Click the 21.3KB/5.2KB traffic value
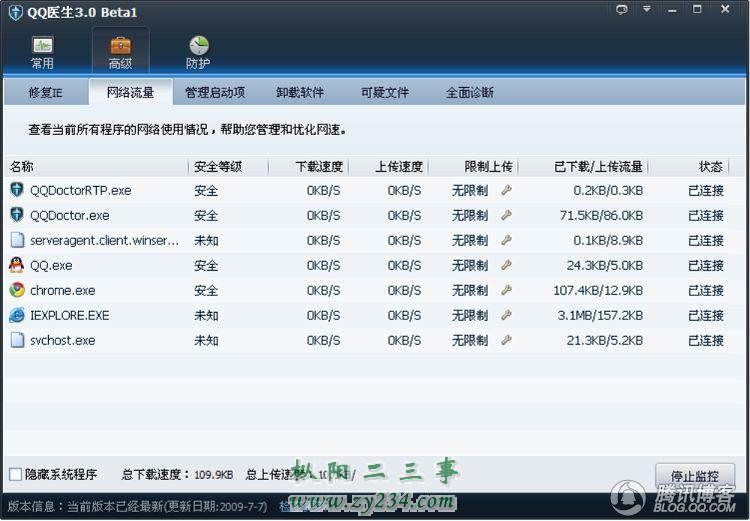Image resolution: width=750 pixels, height=521 pixels. 605,340
